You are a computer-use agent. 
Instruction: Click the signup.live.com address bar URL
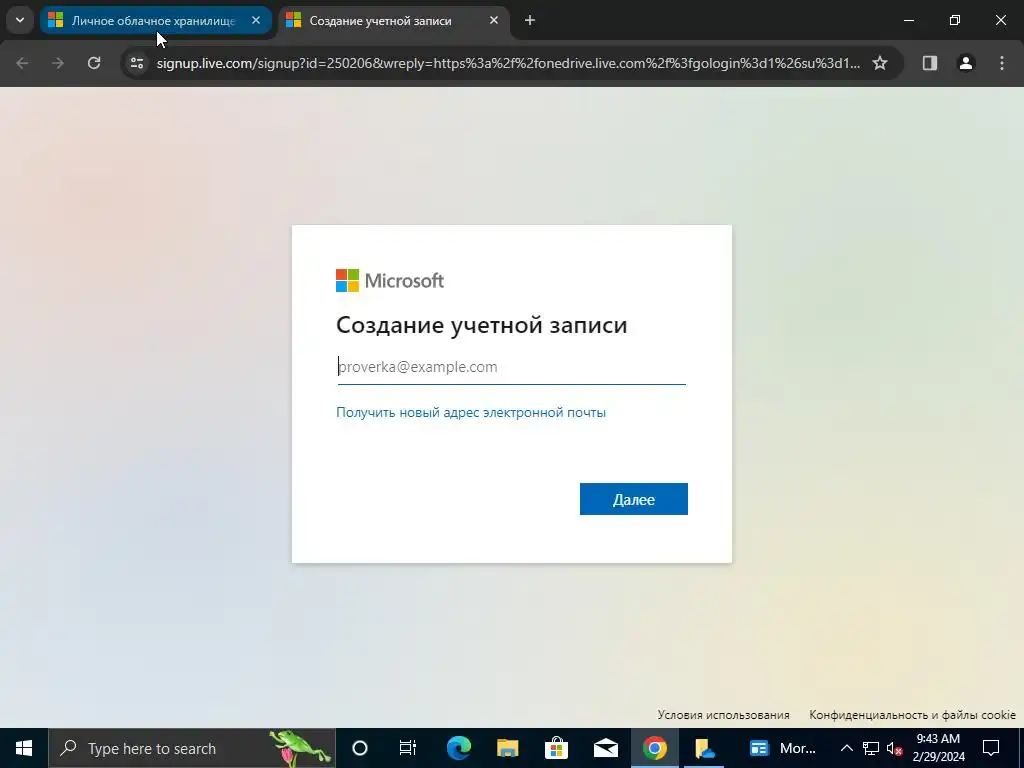(508, 63)
